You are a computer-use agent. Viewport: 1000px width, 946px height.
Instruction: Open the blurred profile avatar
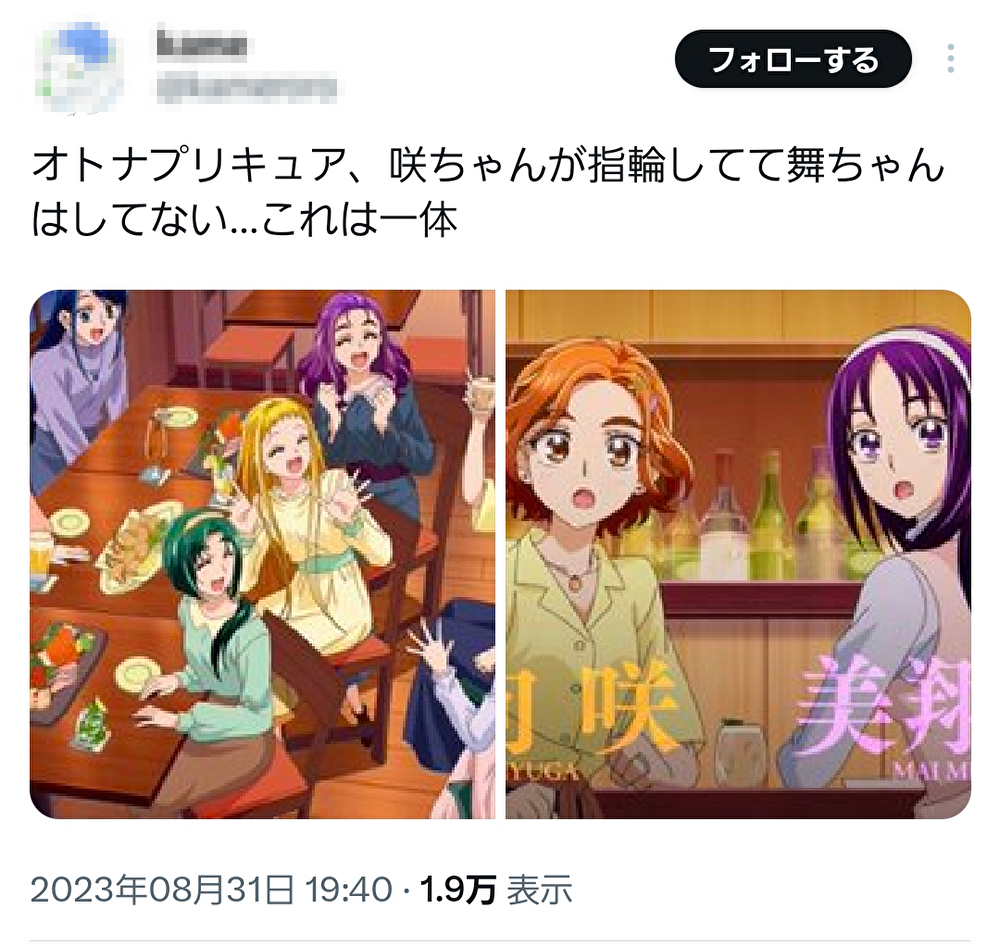(79, 65)
